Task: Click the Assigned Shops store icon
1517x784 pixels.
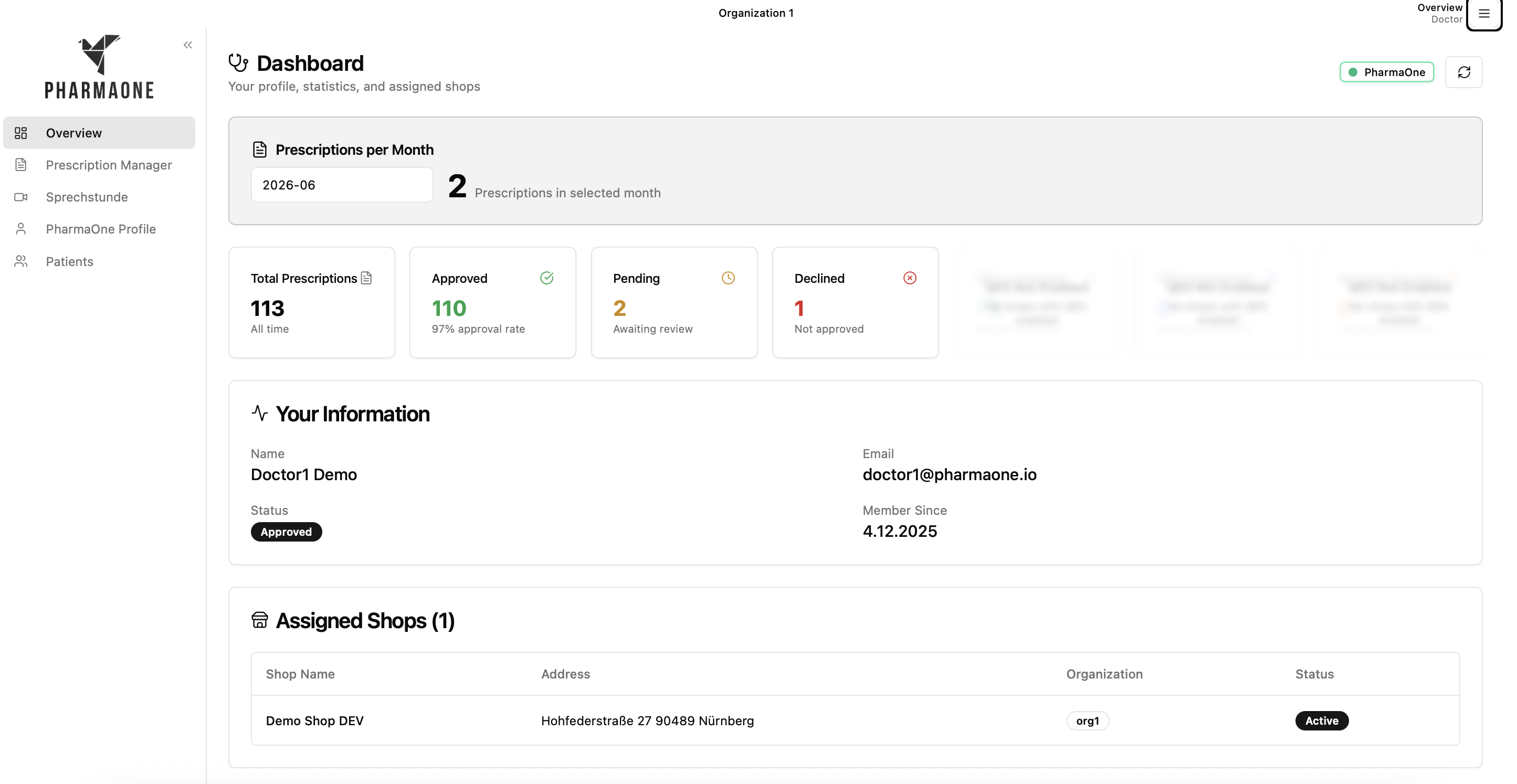Action: (x=260, y=620)
